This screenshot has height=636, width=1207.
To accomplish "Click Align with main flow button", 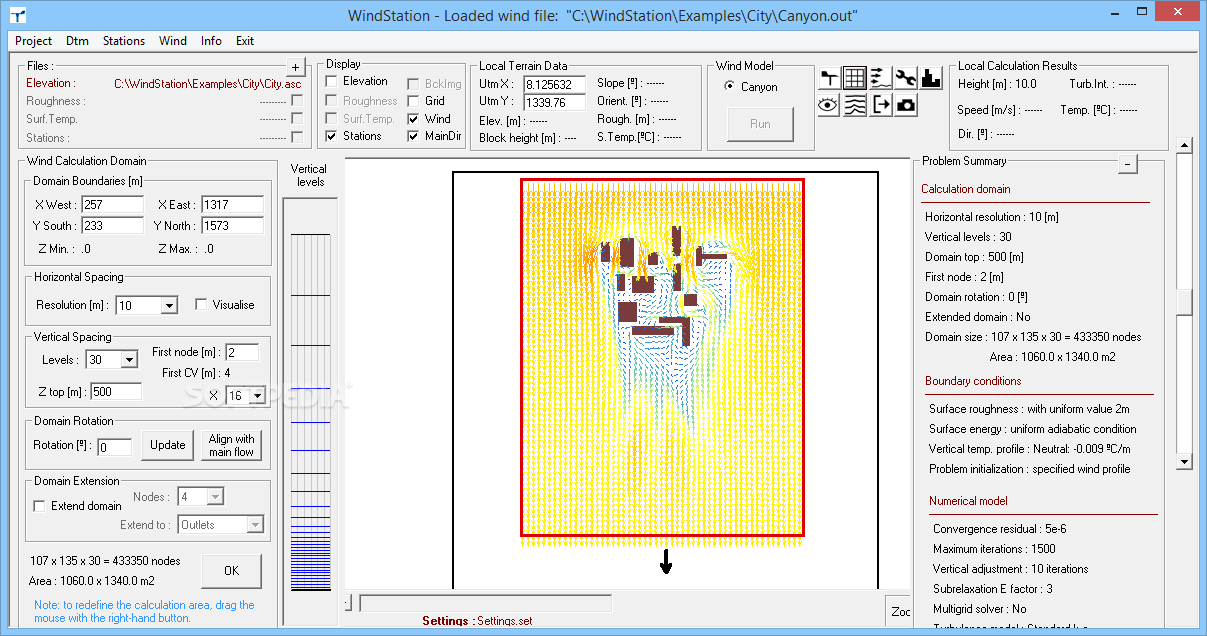I will (x=231, y=445).
